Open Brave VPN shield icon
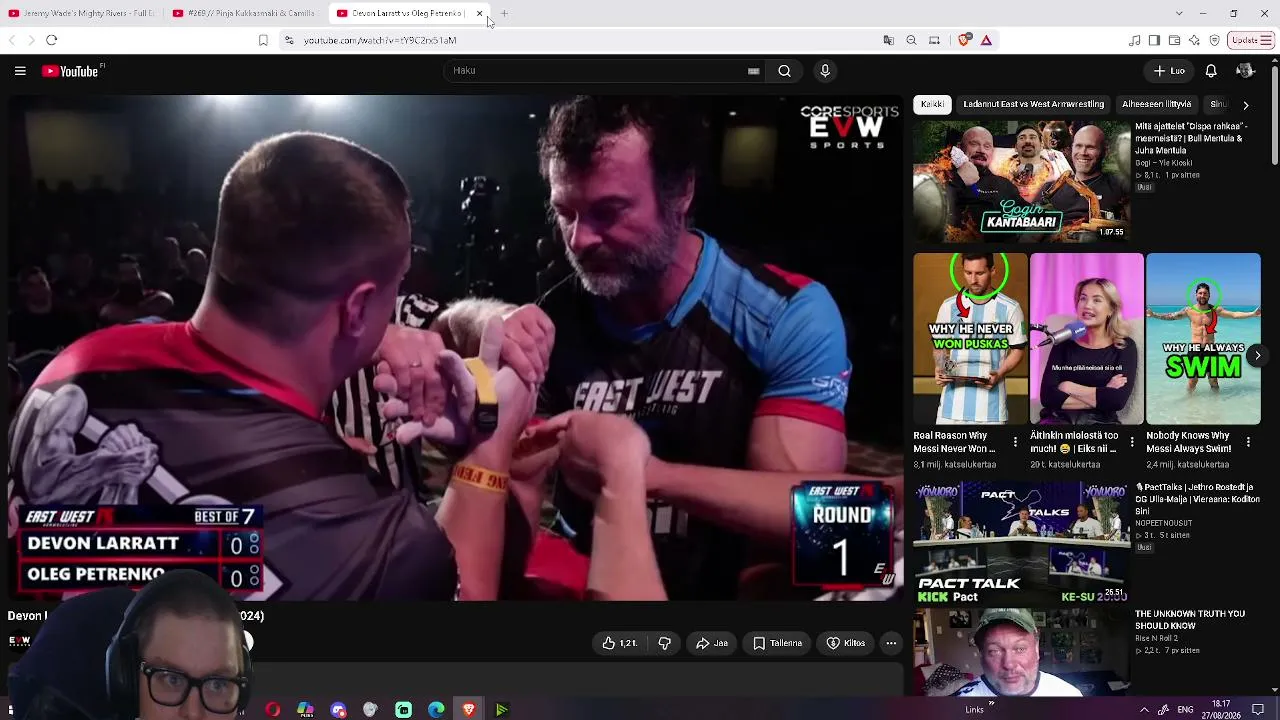 [1214, 40]
